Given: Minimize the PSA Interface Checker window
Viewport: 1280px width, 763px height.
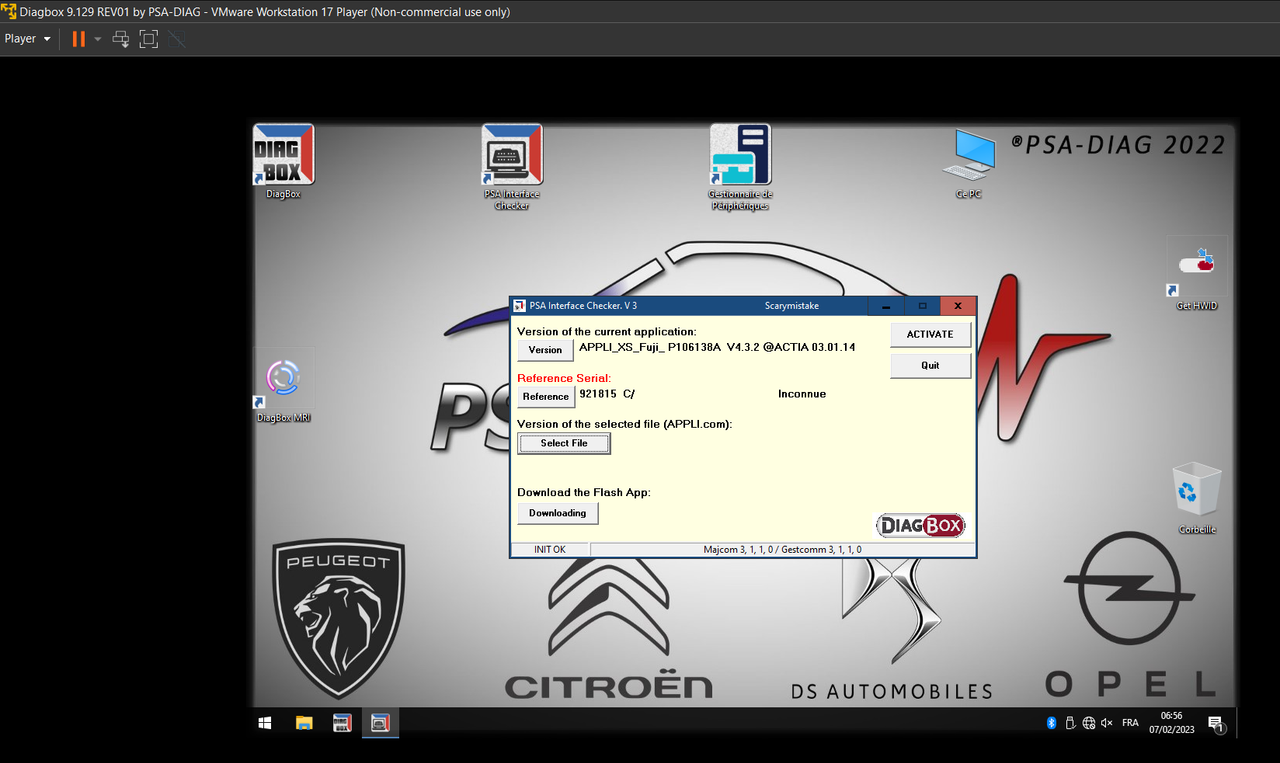Looking at the screenshot, I should (886, 306).
